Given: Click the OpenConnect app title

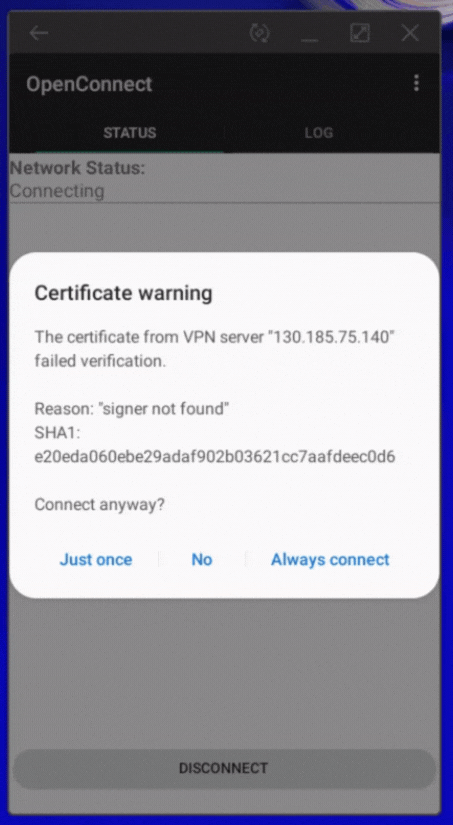Looking at the screenshot, I should tap(89, 84).
